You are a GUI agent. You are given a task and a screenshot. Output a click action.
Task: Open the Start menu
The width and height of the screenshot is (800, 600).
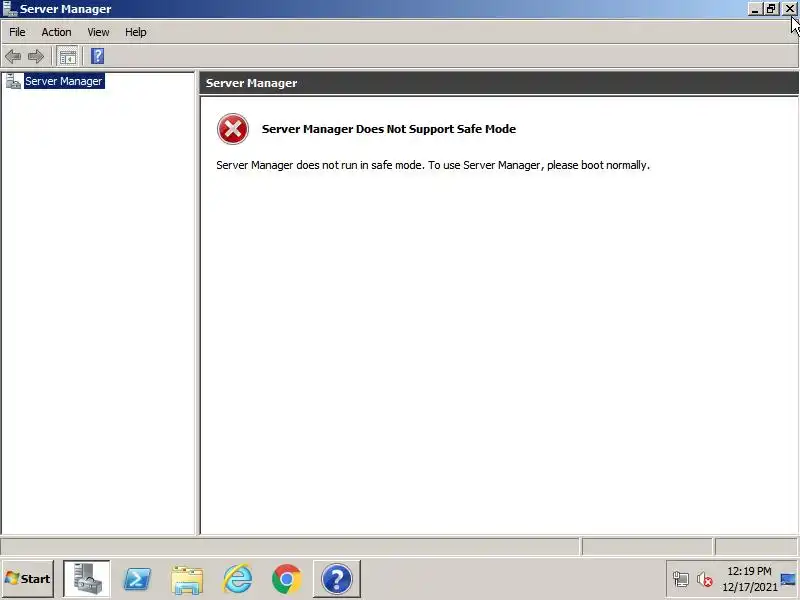click(x=28, y=579)
